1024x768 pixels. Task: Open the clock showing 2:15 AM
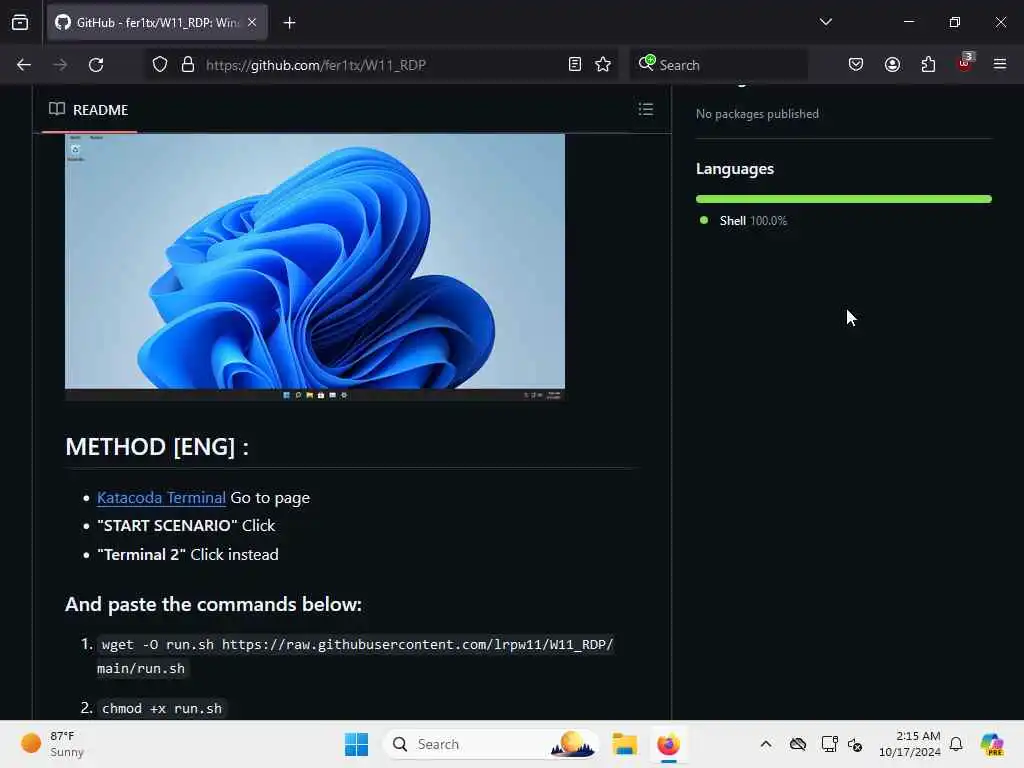click(909, 744)
